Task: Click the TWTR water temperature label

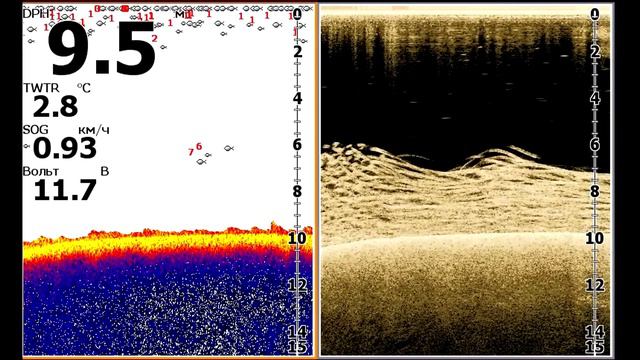Action: click(x=41, y=88)
